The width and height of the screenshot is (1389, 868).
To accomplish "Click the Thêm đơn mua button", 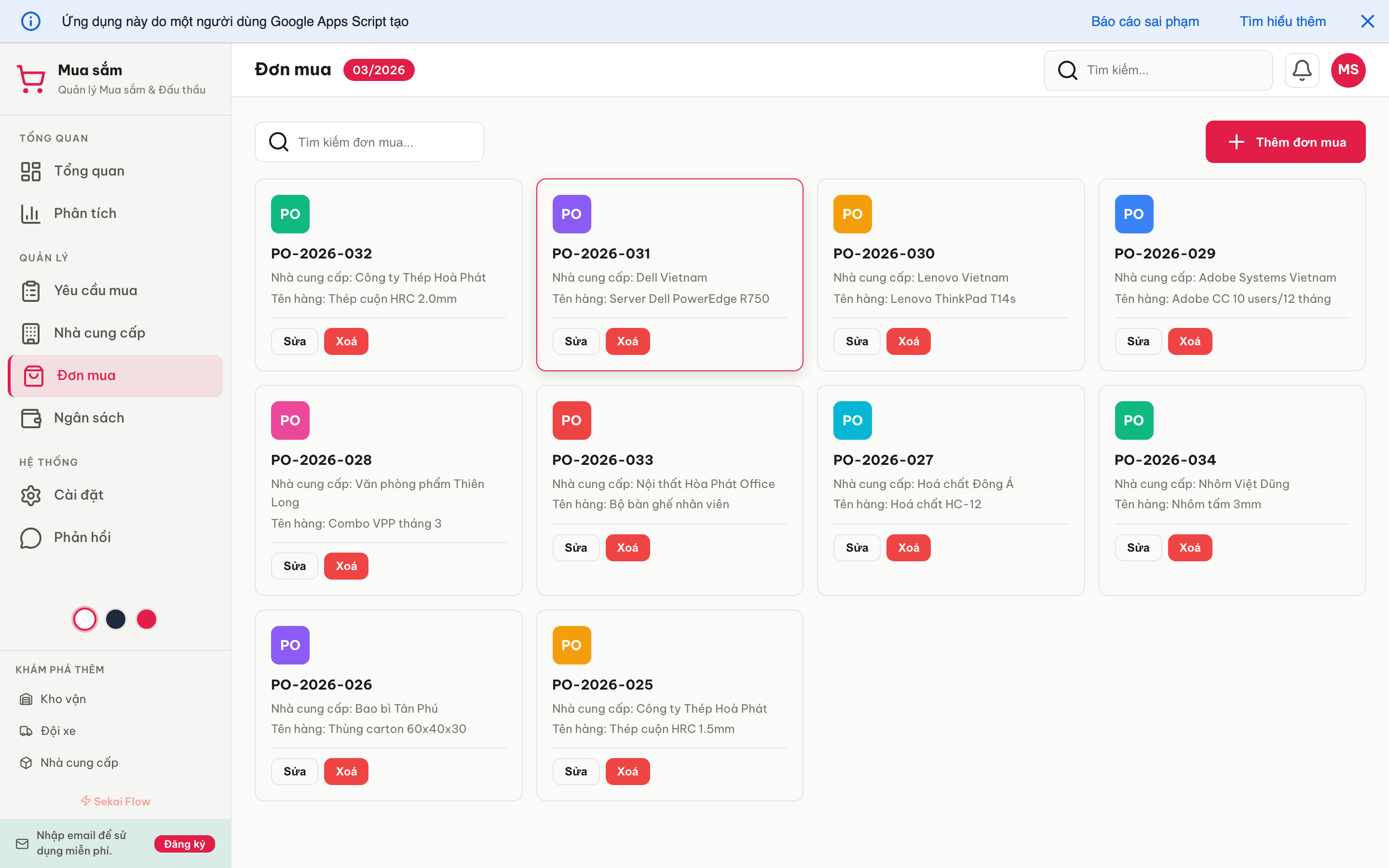I will [1285, 142].
